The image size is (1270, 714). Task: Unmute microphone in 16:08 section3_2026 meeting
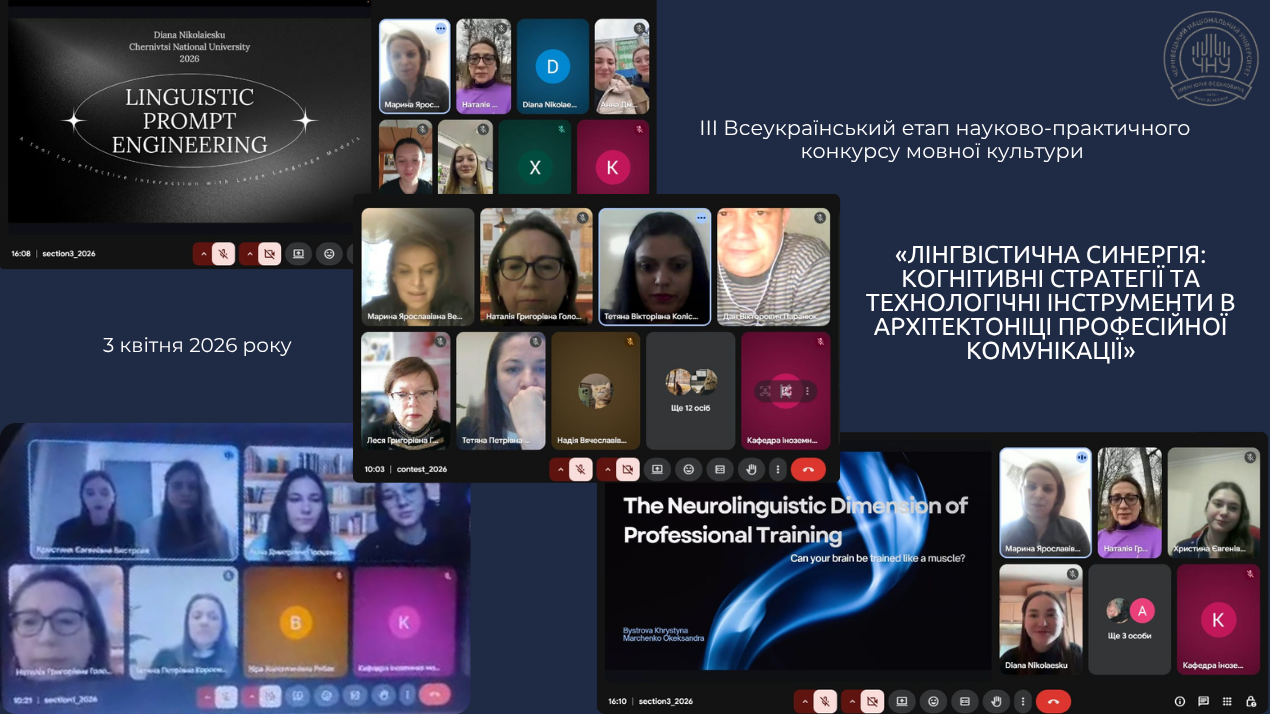(223, 254)
